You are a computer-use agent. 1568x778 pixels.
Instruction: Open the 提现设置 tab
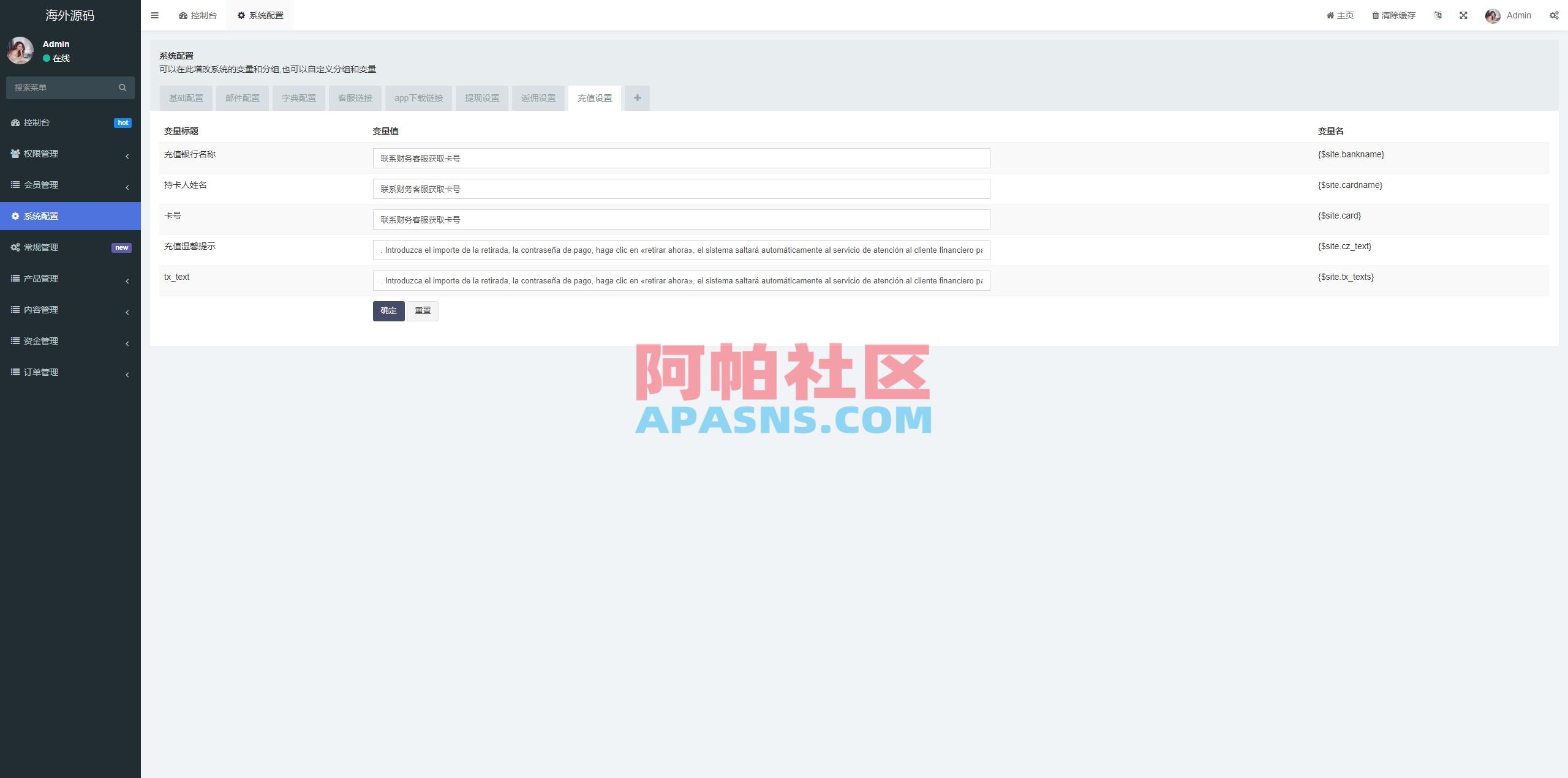tap(481, 97)
